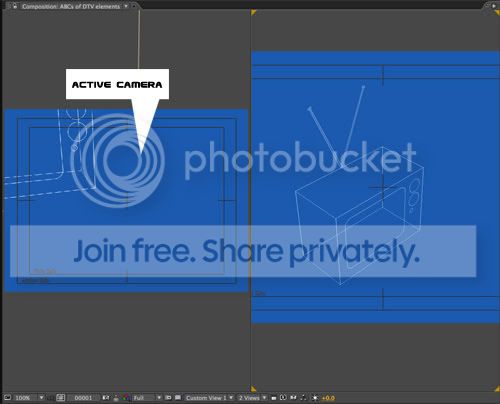Toggle the grid and guide options icon
The height and width of the screenshot is (404, 500).
click(x=60, y=398)
